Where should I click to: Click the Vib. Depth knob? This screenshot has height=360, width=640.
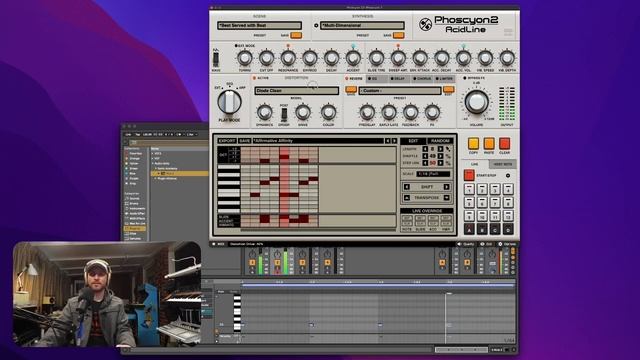(507, 58)
